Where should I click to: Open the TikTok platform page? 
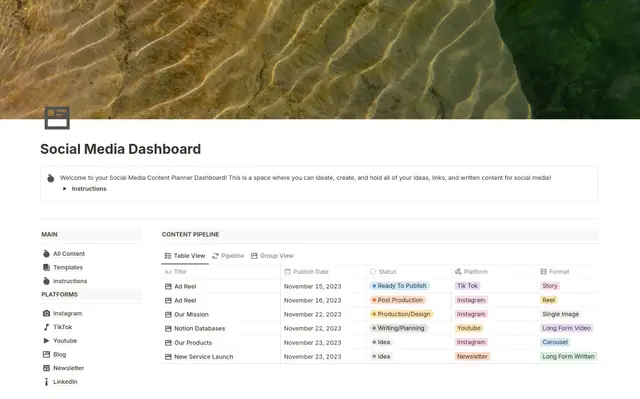62,327
